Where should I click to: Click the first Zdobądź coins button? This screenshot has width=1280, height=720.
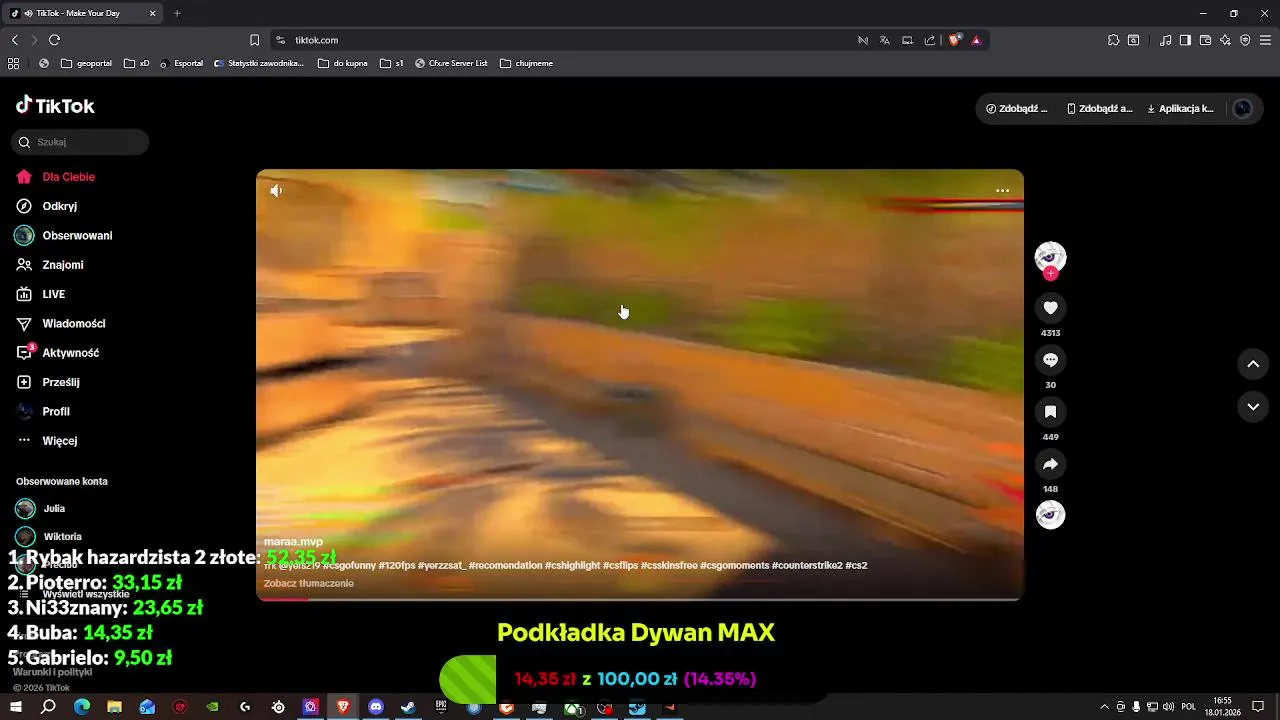click(1017, 109)
